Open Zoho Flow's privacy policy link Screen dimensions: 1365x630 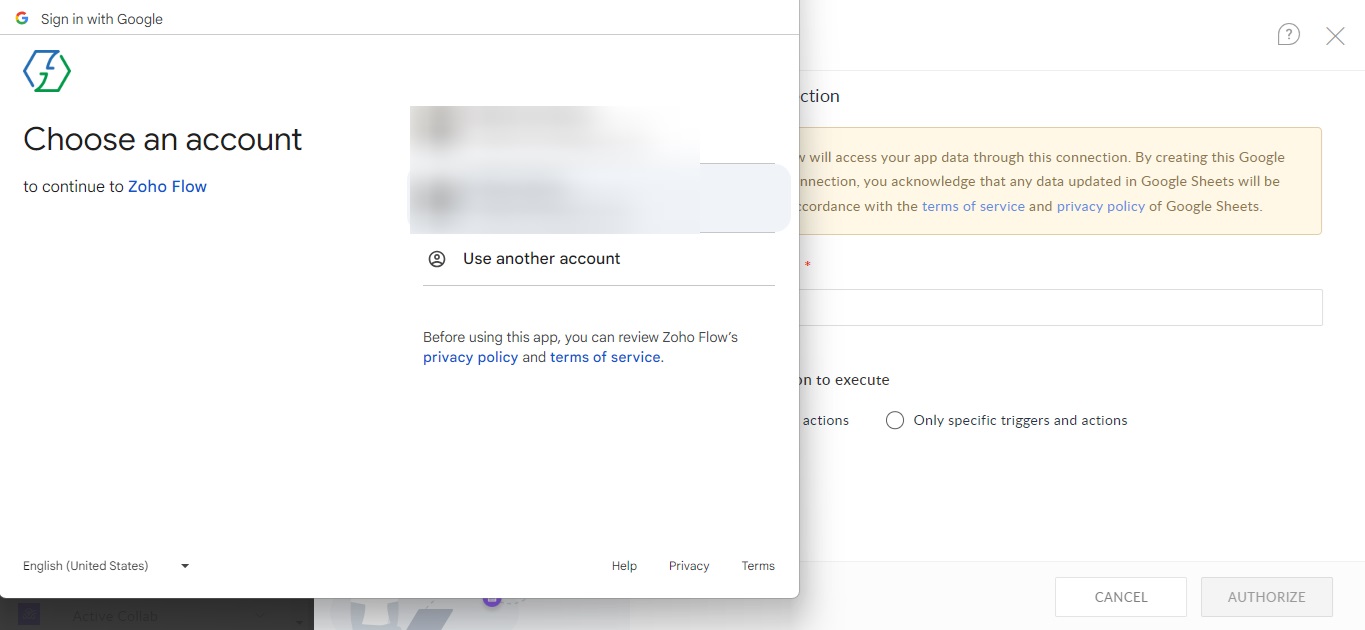coord(470,357)
